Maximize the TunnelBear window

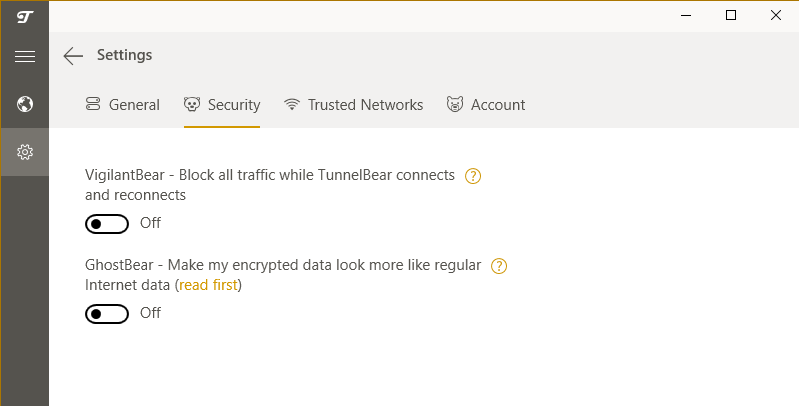[731, 15]
